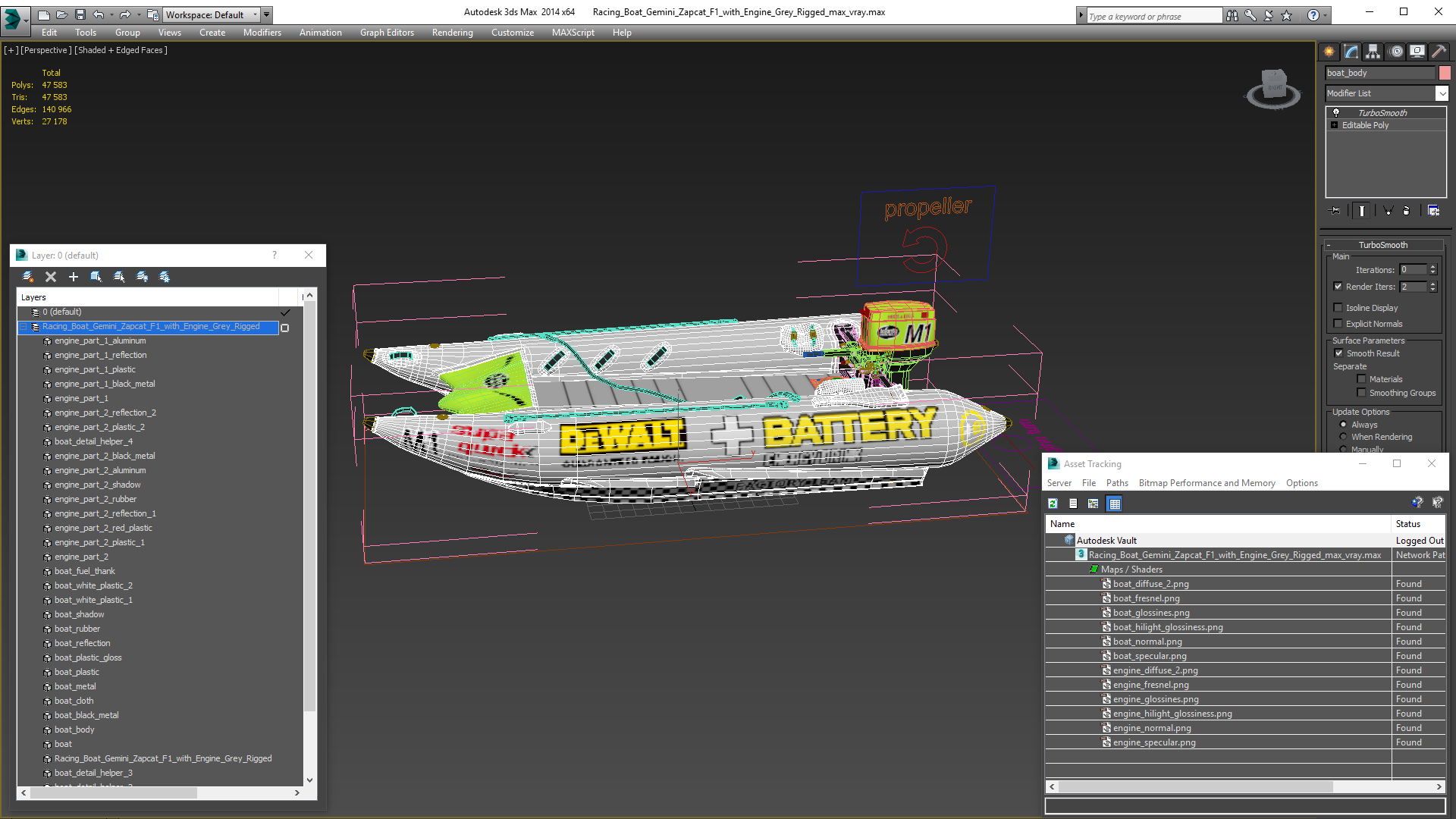Collapse the TurboSmooth rollout
This screenshot has height=819, width=1456.
[x=1329, y=245]
